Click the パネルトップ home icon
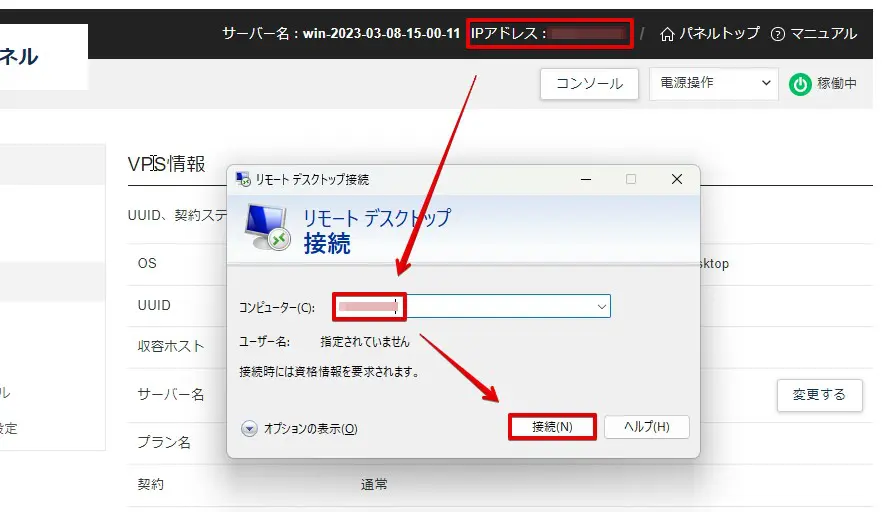Viewport: 886px width, 512px height. [667, 34]
